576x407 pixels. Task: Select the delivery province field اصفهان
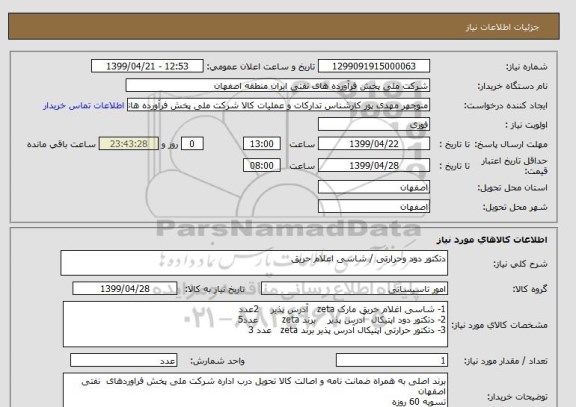pyautogui.click(x=374, y=187)
